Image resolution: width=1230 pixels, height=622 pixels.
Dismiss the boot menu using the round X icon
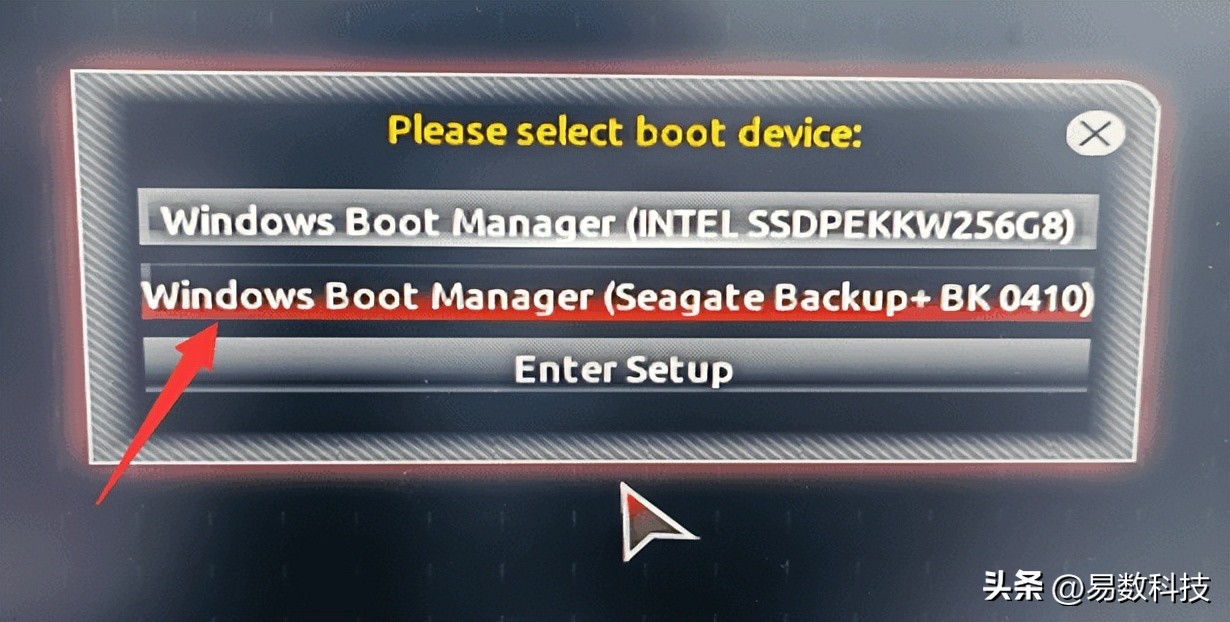pos(1095,133)
